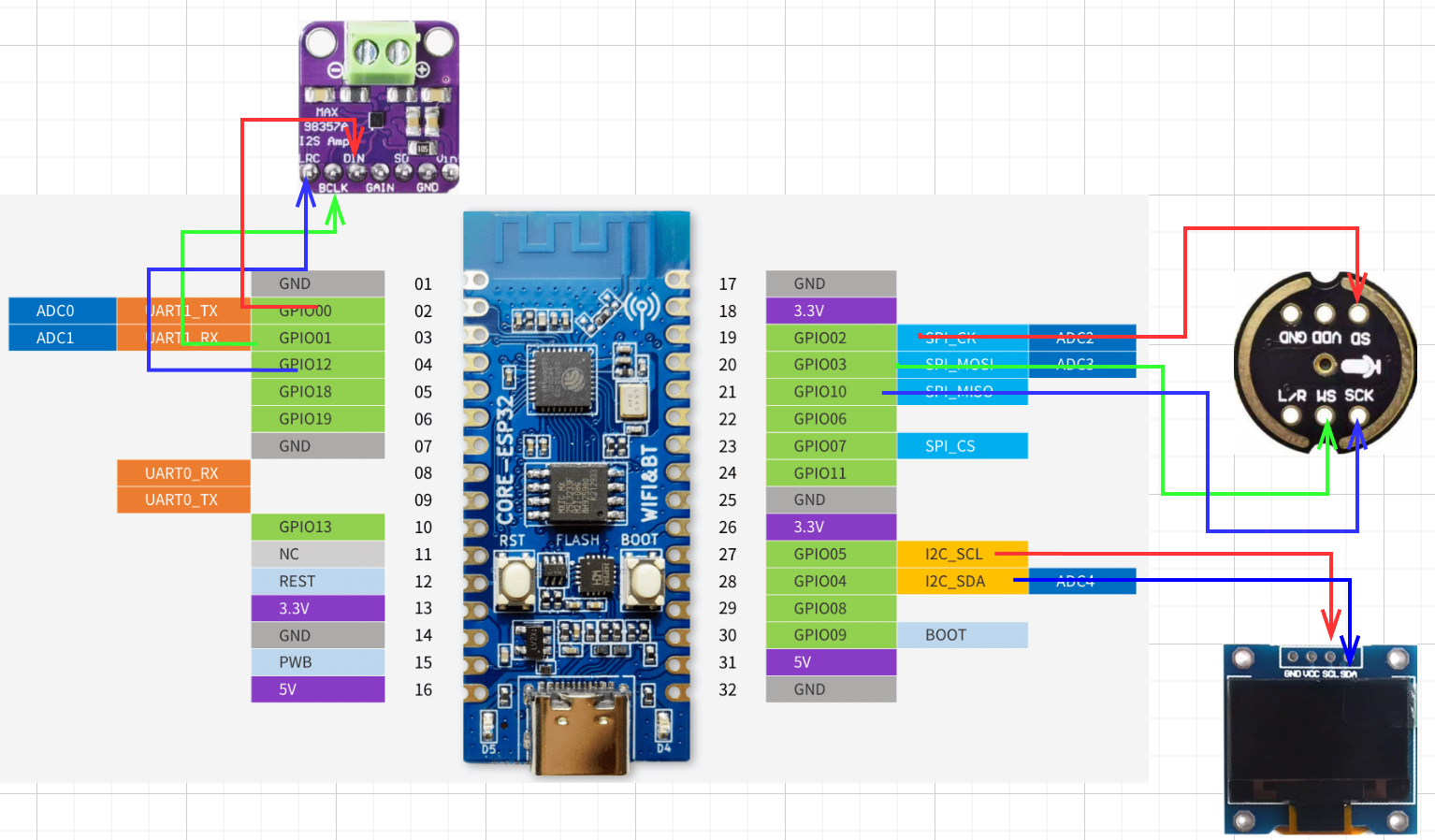Click the I2C_SCL label
Screen dimensions: 1435x840
coord(963,554)
